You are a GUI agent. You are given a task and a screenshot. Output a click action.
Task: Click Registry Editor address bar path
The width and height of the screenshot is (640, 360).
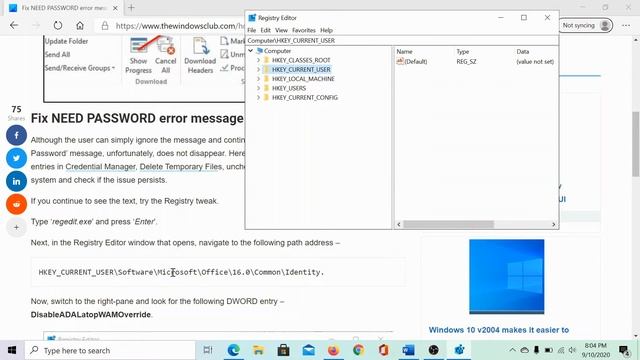coord(402,40)
